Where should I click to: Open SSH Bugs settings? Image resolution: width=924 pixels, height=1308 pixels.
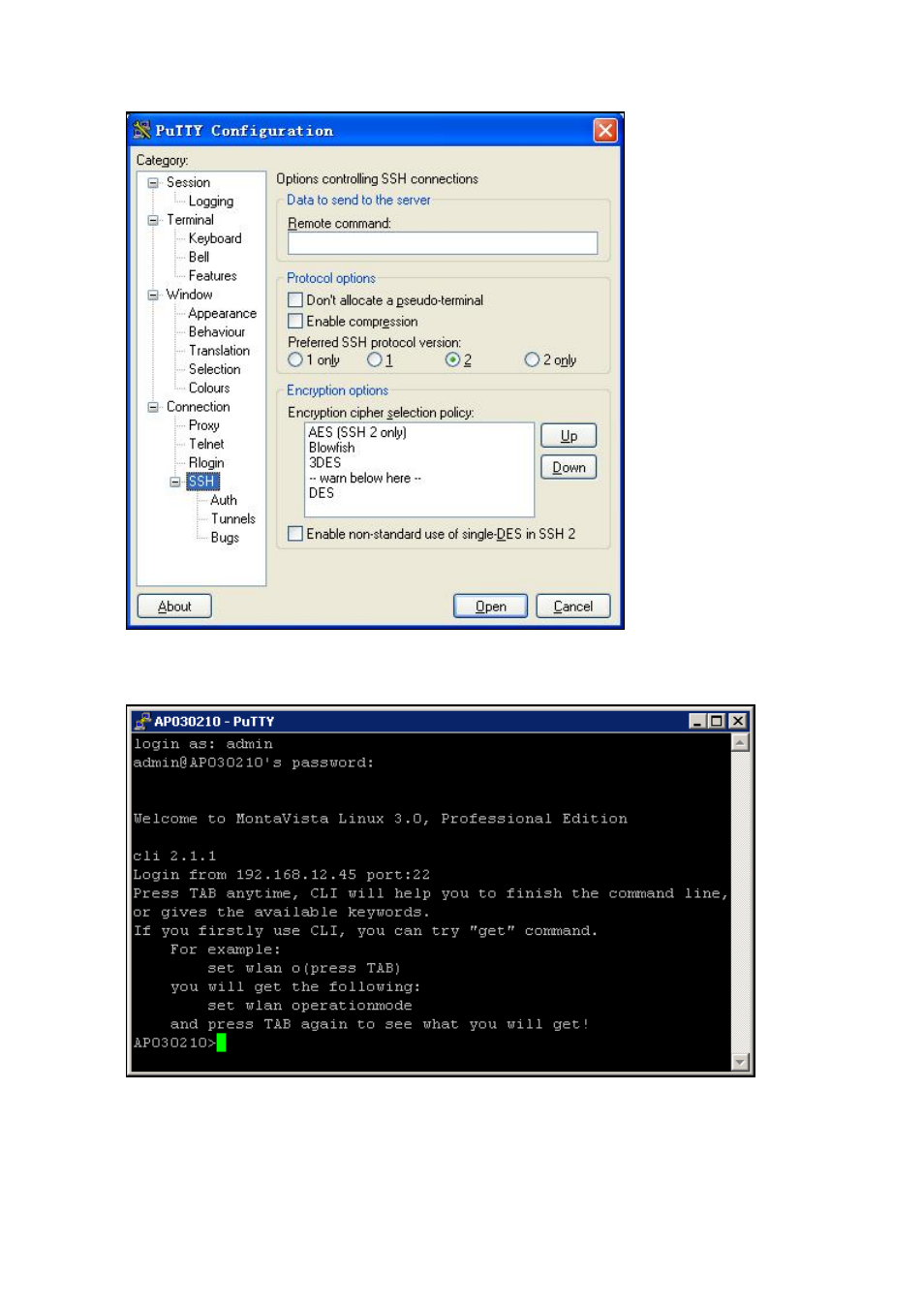(225, 538)
